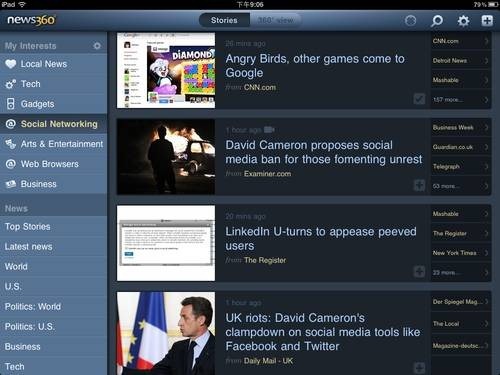The width and height of the screenshot is (500, 375).
Task: Select Social Networking interest
Action: click(53, 124)
